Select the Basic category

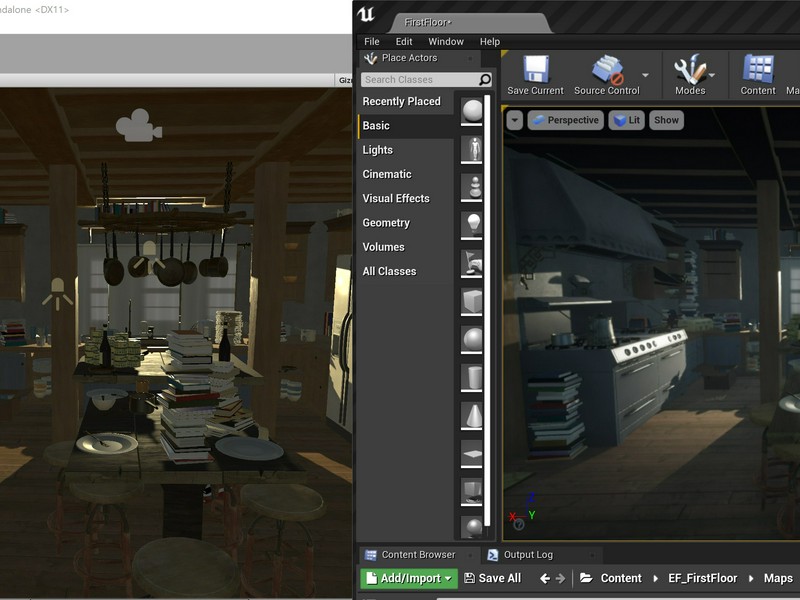406,126
